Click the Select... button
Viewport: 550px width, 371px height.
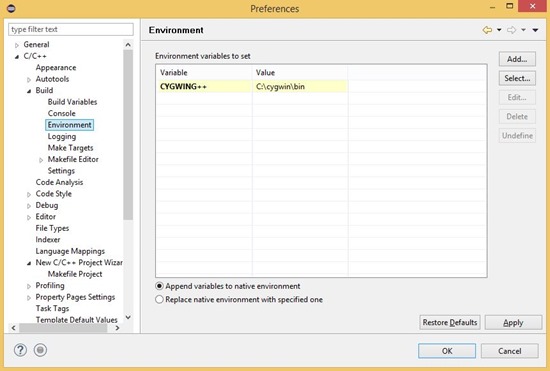(x=517, y=78)
